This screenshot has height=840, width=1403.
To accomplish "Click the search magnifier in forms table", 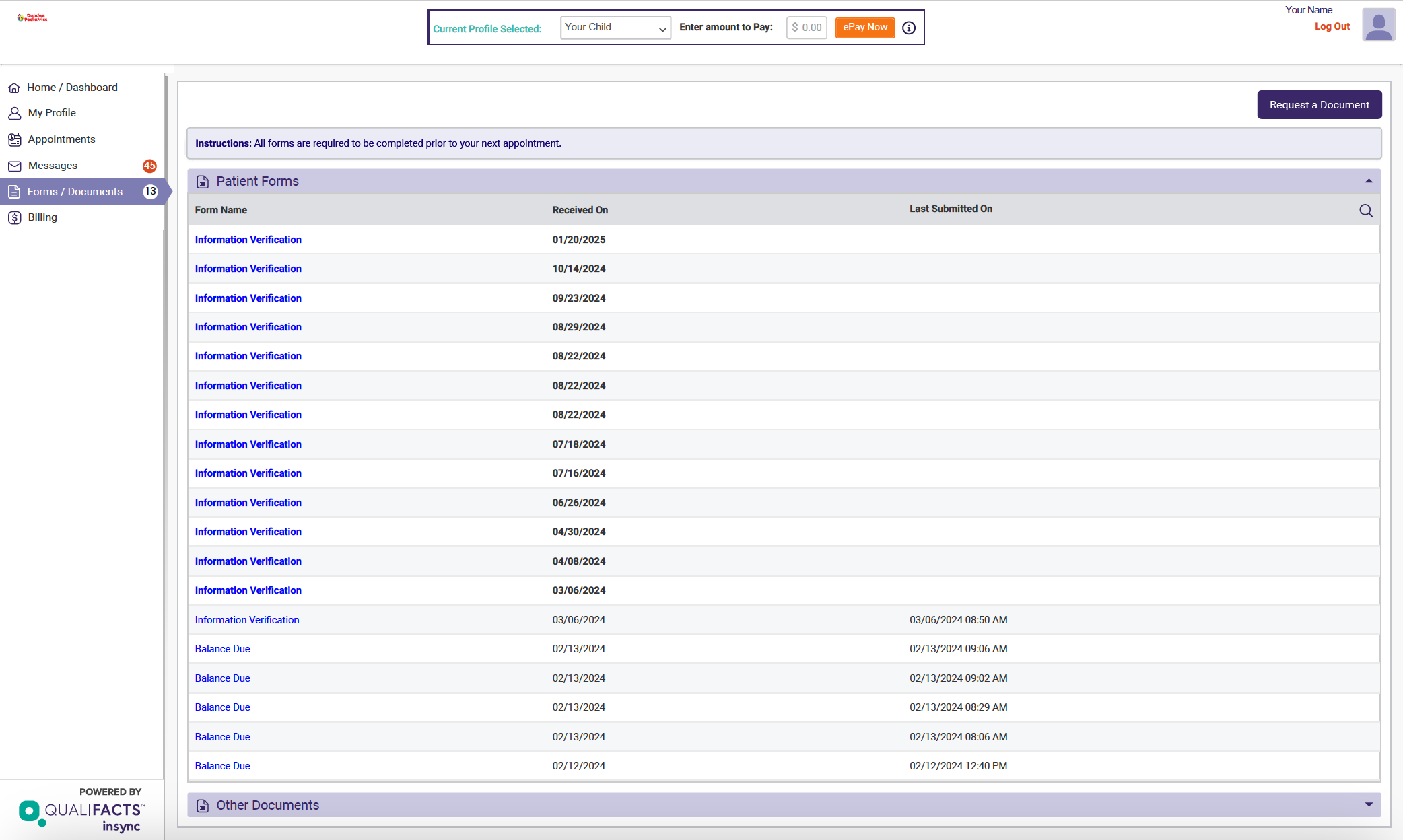I will click(1365, 211).
